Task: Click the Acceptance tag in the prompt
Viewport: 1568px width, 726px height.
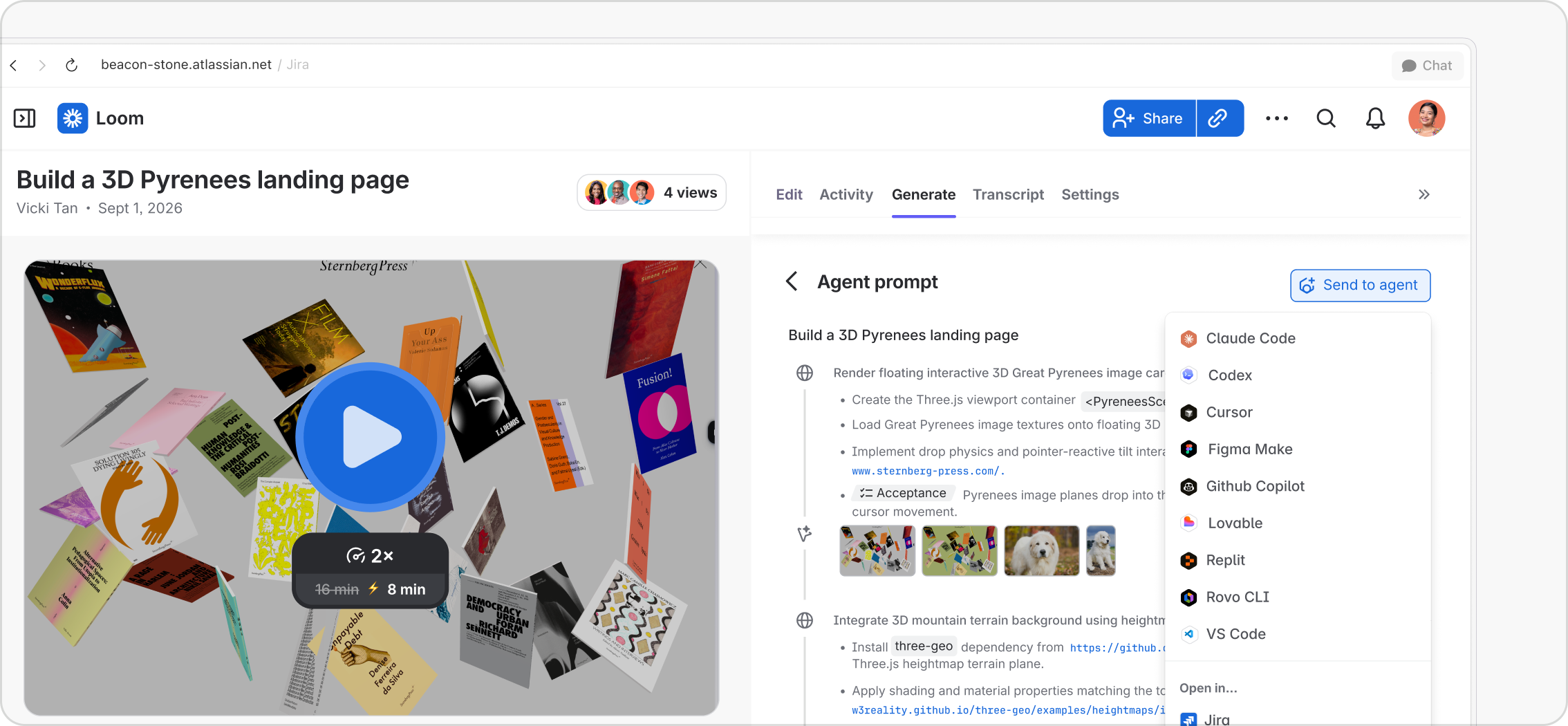Action: pos(903,493)
